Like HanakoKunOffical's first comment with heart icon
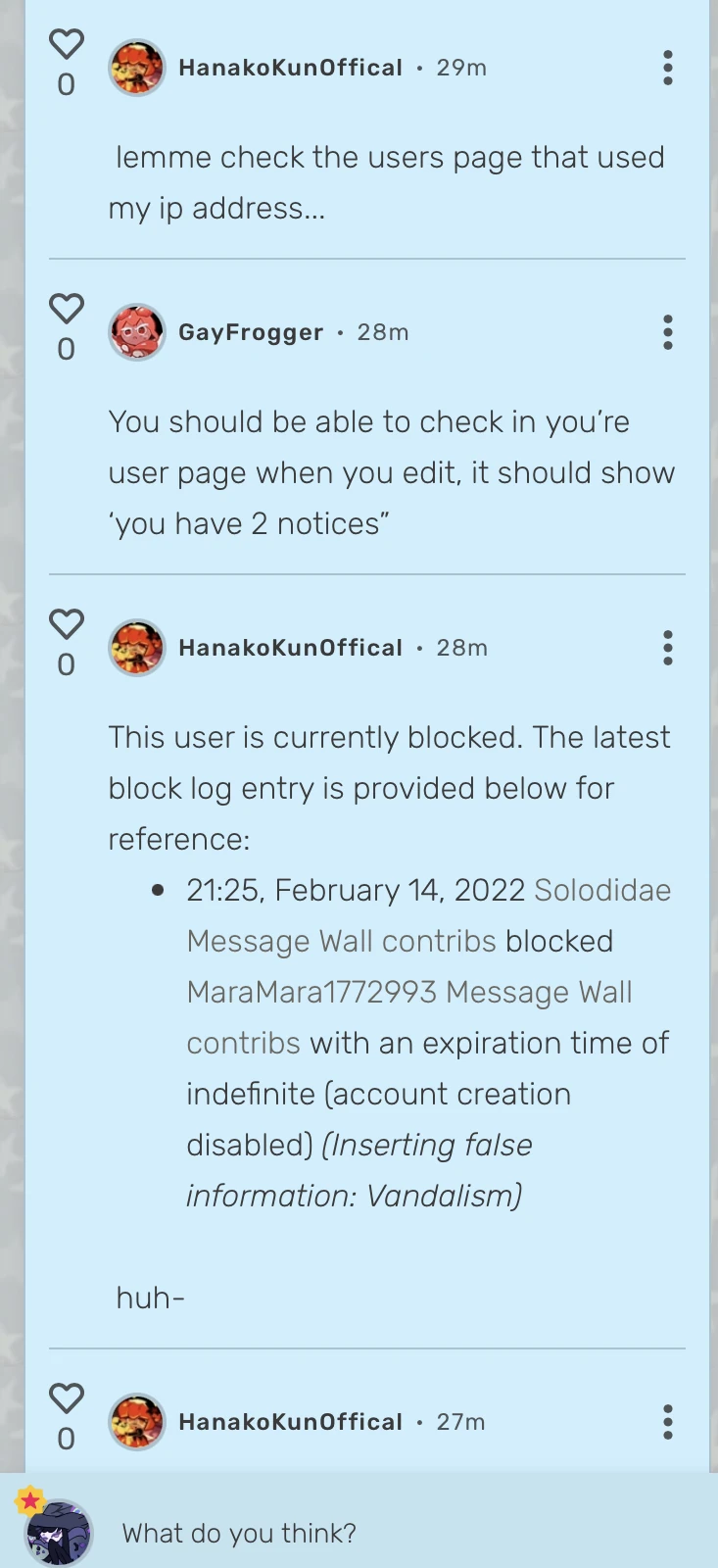Viewport: 718px width, 1568px height. (x=66, y=43)
